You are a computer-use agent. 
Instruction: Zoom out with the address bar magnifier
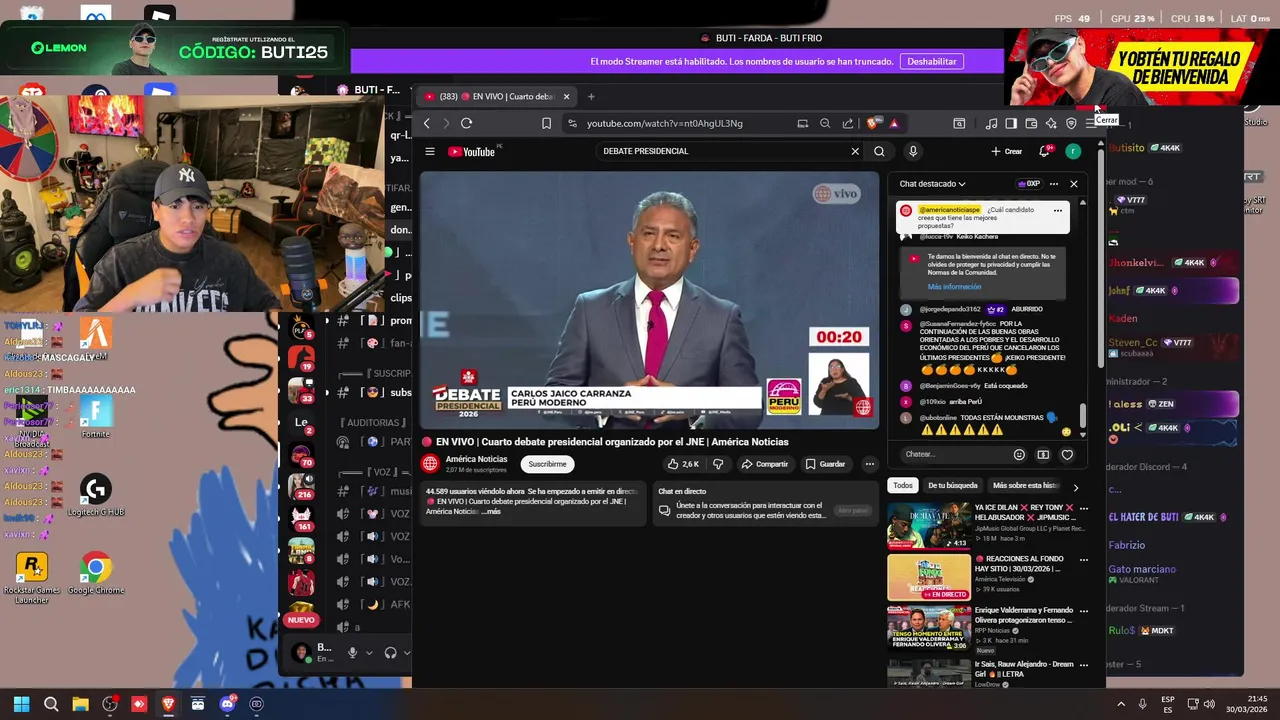point(825,123)
